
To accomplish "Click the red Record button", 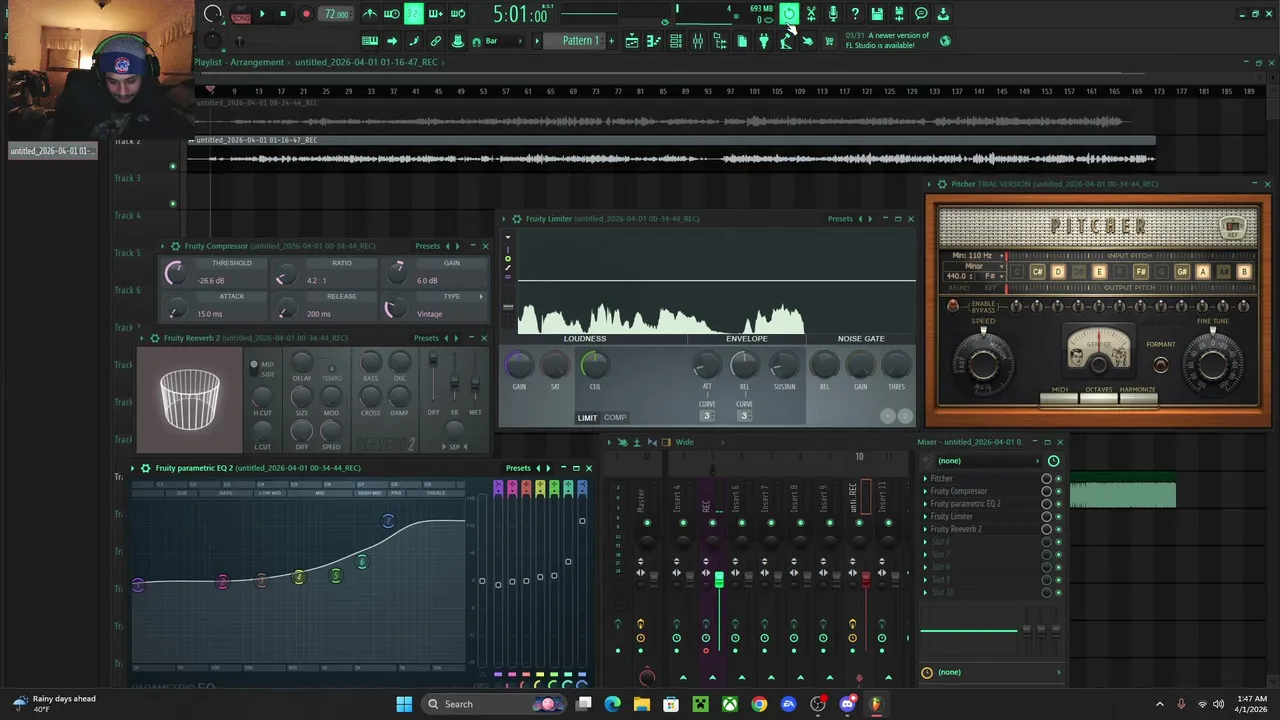I will tap(306, 14).
